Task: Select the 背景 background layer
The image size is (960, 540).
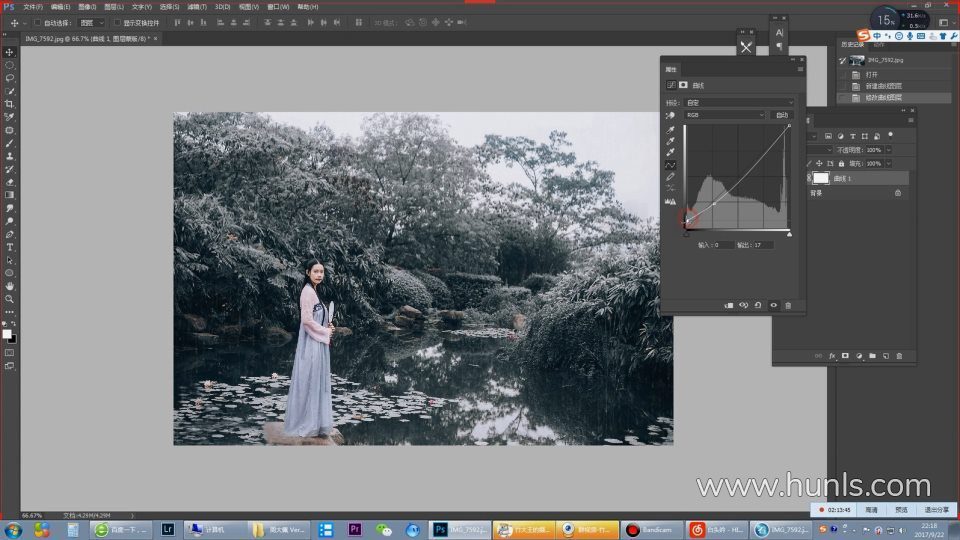Action: [857, 193]
